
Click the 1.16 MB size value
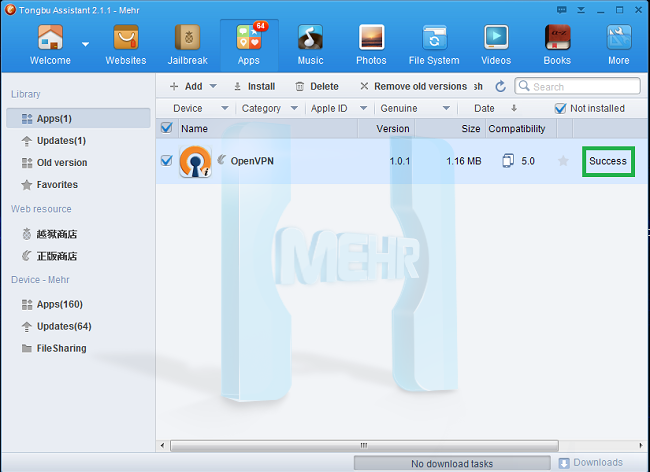point(463,161)
